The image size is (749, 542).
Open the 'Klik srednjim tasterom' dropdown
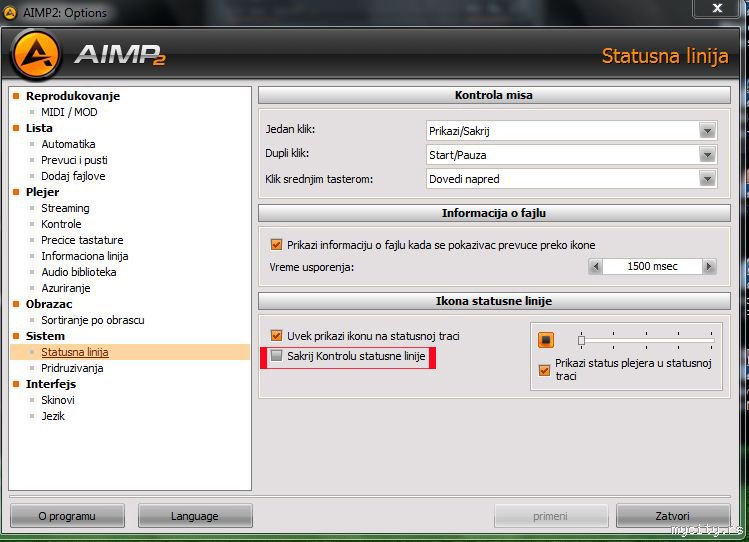pyautogui.click(x=707, y=179)
